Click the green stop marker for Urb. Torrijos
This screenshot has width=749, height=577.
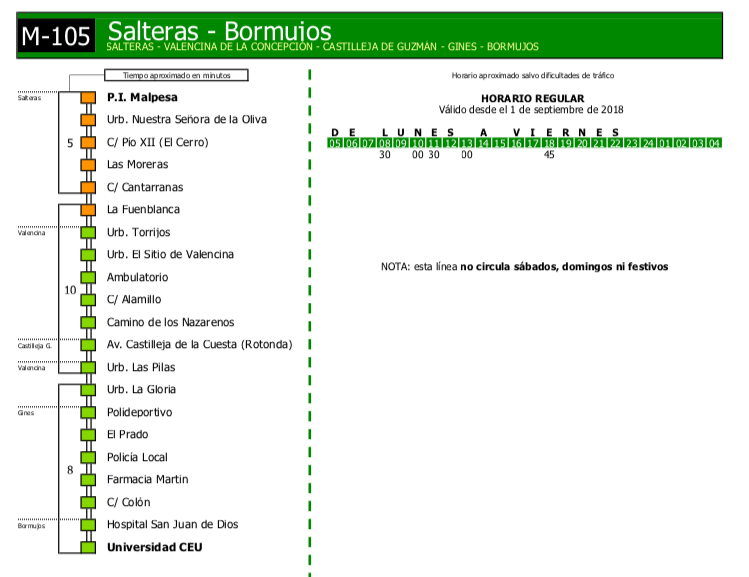pos(87,233)
